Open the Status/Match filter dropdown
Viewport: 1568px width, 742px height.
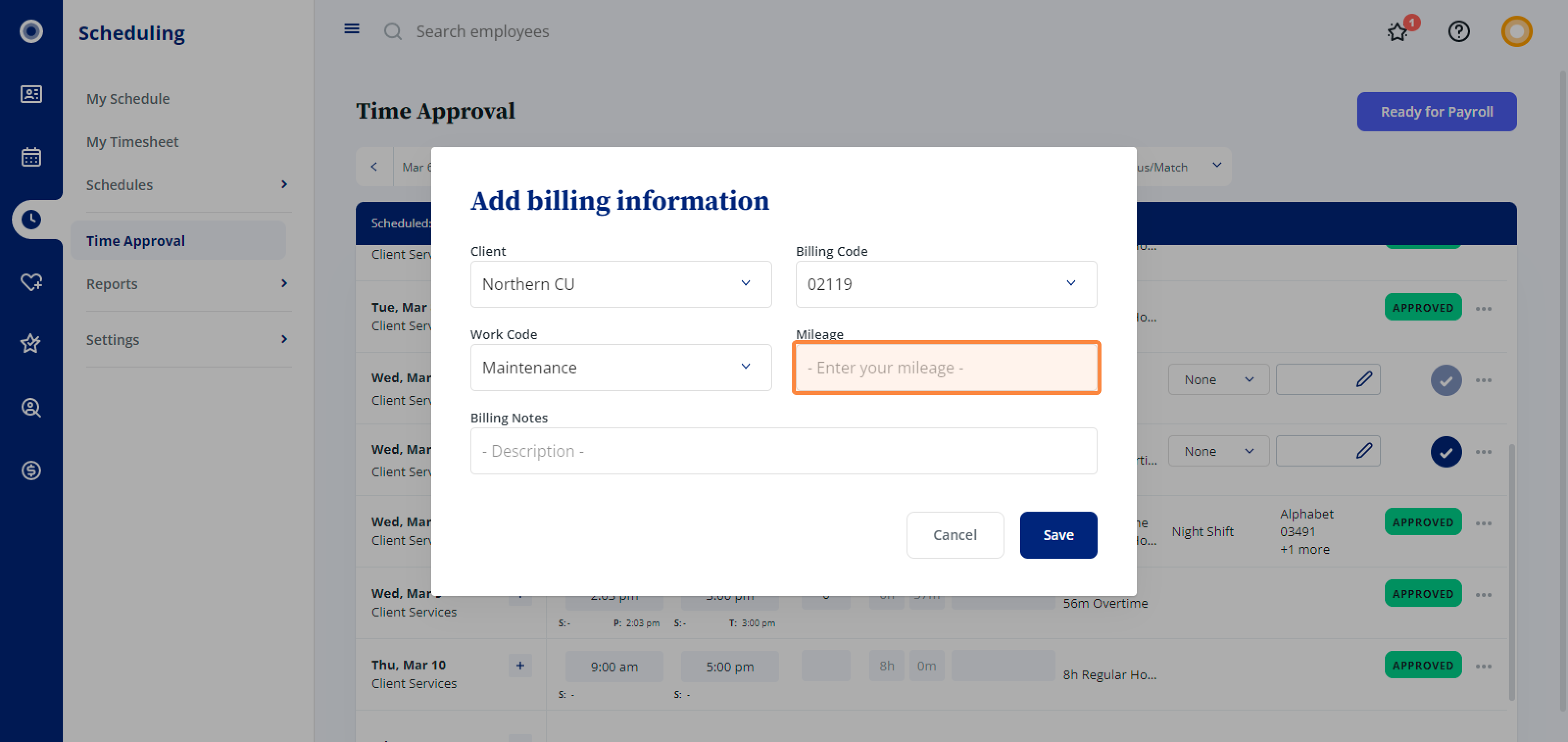coord(1184,166)
